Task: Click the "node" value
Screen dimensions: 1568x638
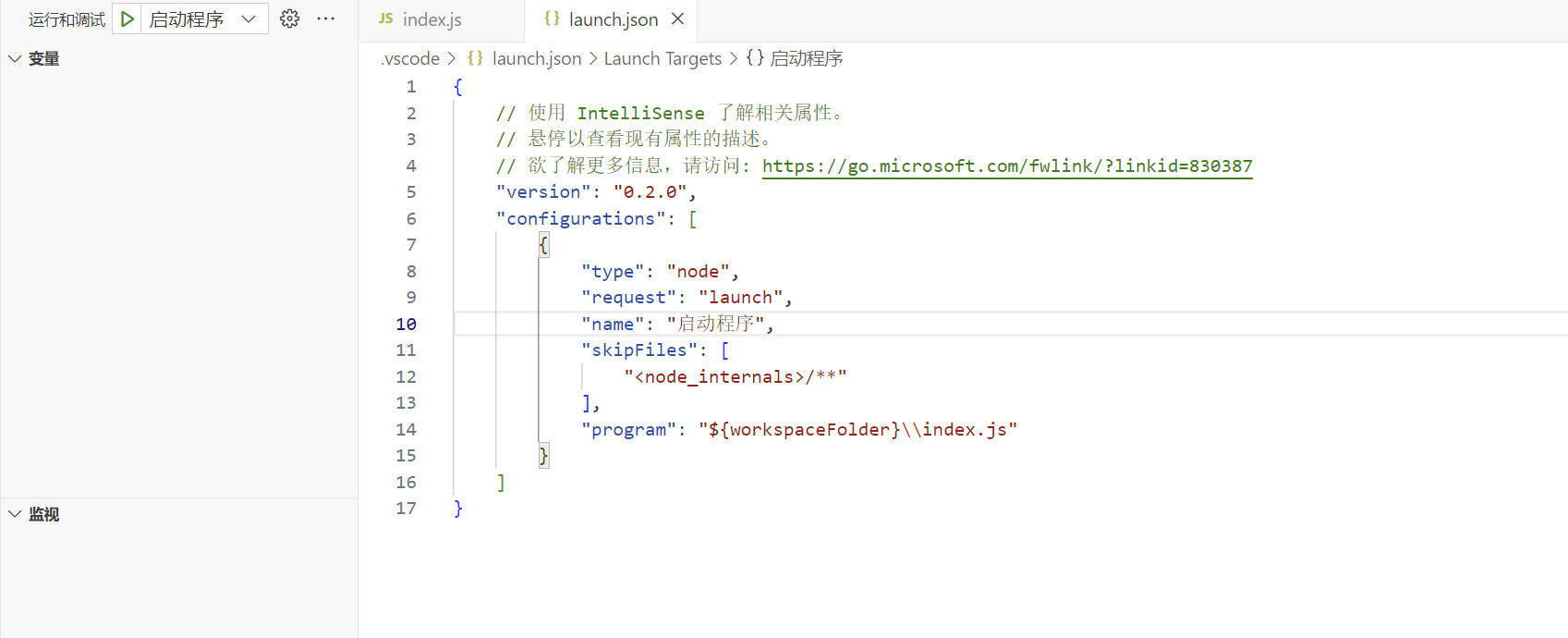Action: point(698,271)
